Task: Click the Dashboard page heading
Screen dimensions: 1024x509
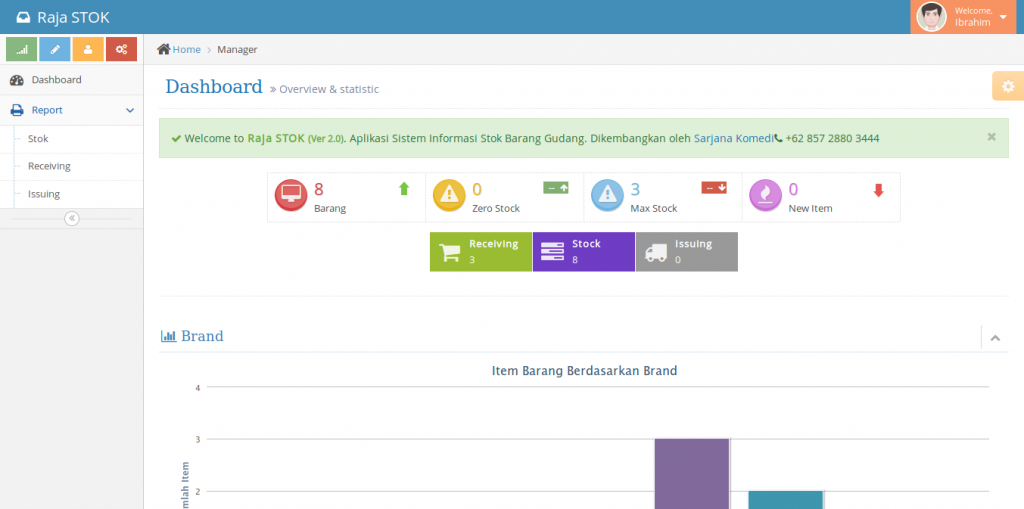Action: 214,86
